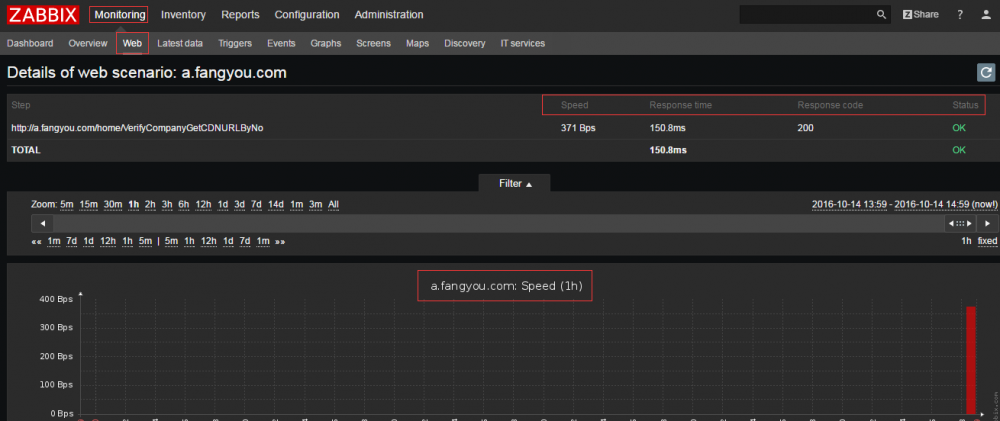The image size is (1000, 421).
Task: Set zoom to 2h
Action: [x=150, y=205]
